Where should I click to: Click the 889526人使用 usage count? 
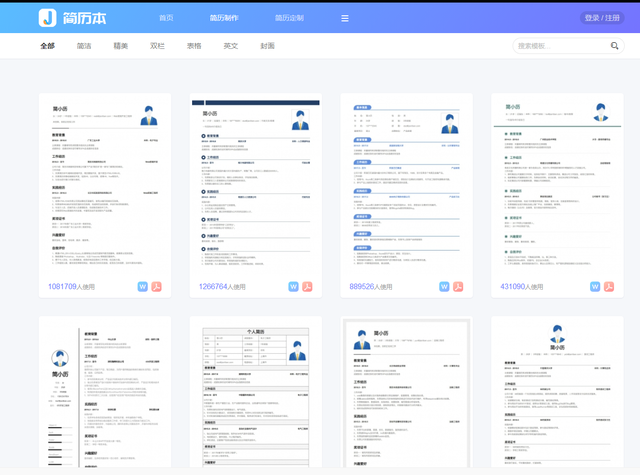pyautogui.click(x=371, y=286)
